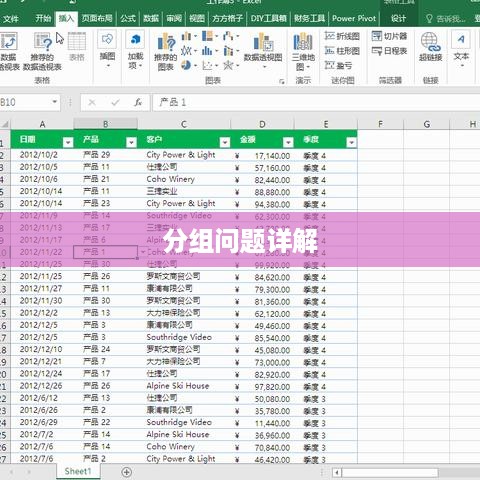480x480 pixels.
Task: Expand the column chart type dropdown arrow
Action: [195, 36]
